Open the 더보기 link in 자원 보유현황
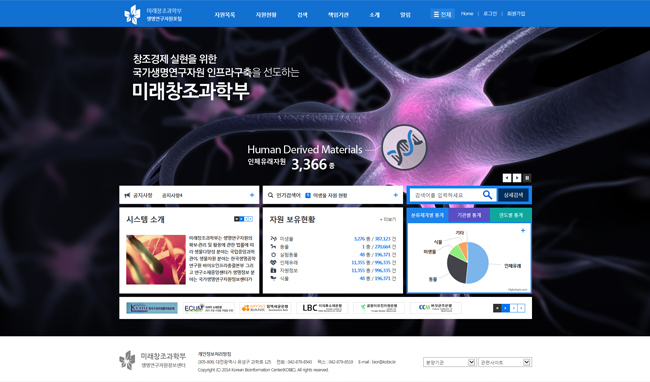Image resolution: width=650 pixels, height=382 pixels. (x=388, y=220)
